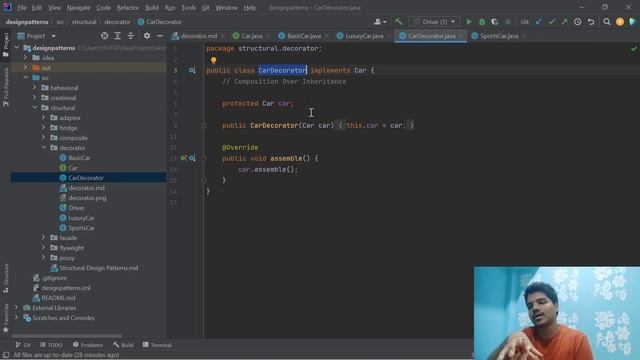This screenshot has height=360, width=640.
Task: Open the Git tool window button
Action: [x=23, y=345]
